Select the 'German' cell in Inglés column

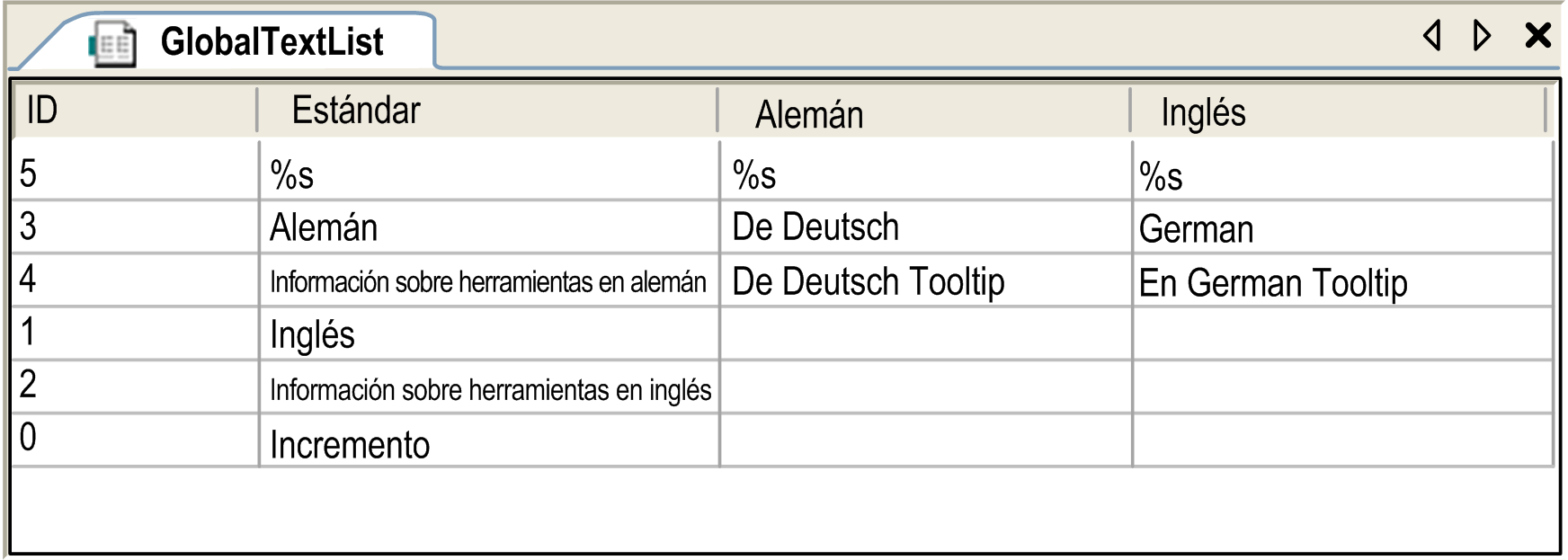[x=1342, y=227]
